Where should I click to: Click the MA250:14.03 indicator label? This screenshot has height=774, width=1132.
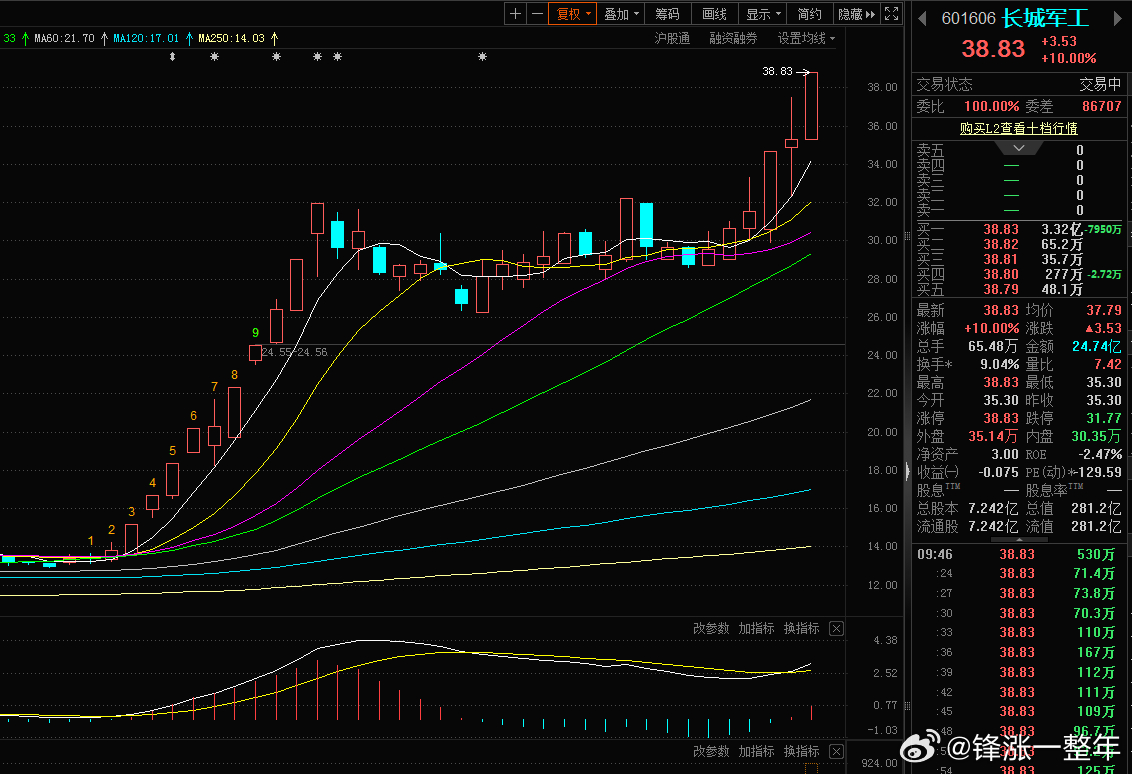231,38
